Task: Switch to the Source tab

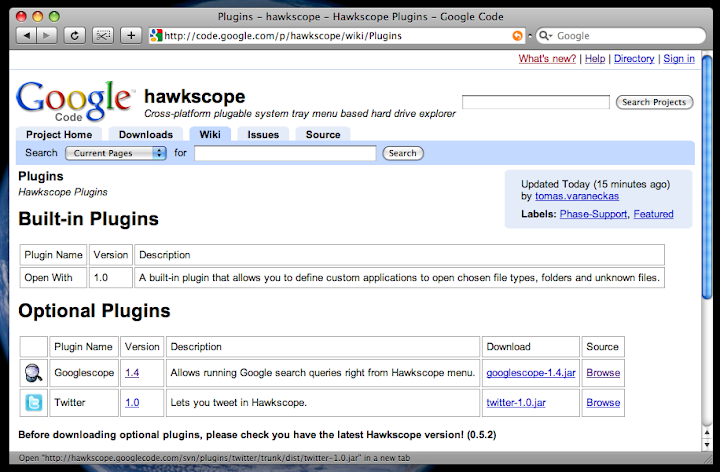Action: tap(323, 135)
